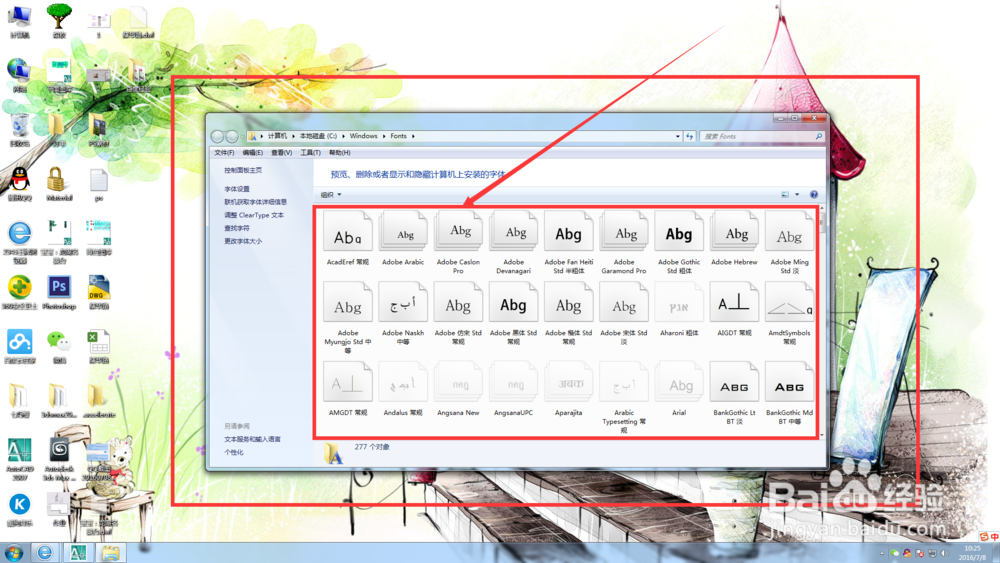Image resolution: width=1000 pixels, height=563 pixels.
Task: Open the Windows Start button
Action: click(x=13, y=552)
